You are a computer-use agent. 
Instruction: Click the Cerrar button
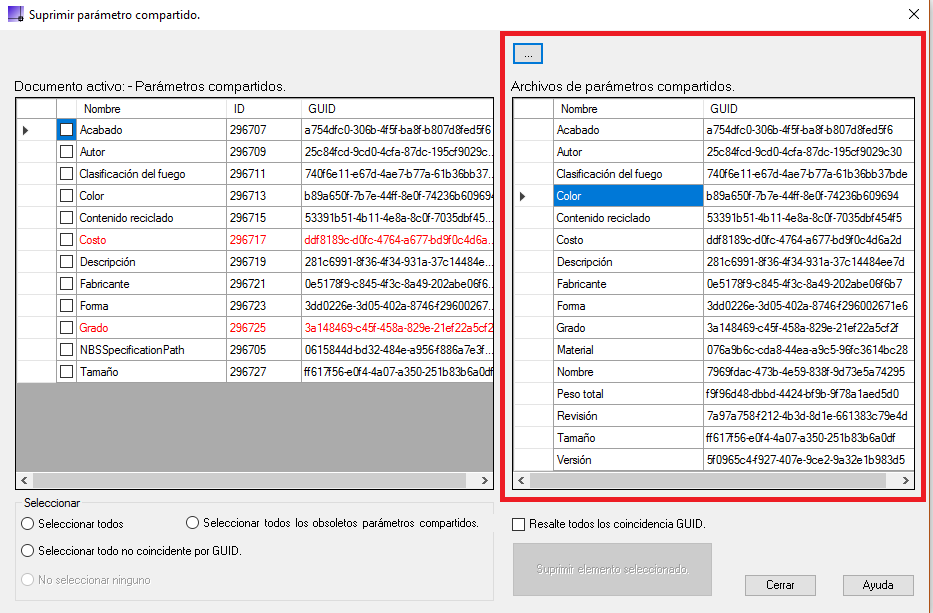click(x=780, y=585)
